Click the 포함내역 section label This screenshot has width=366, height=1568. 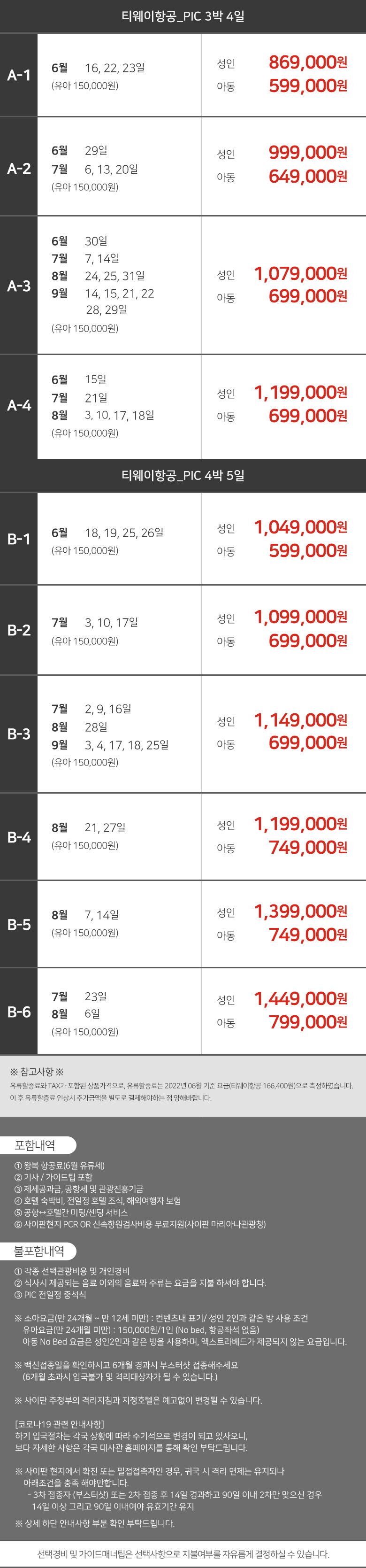(x=35, y=1145)
